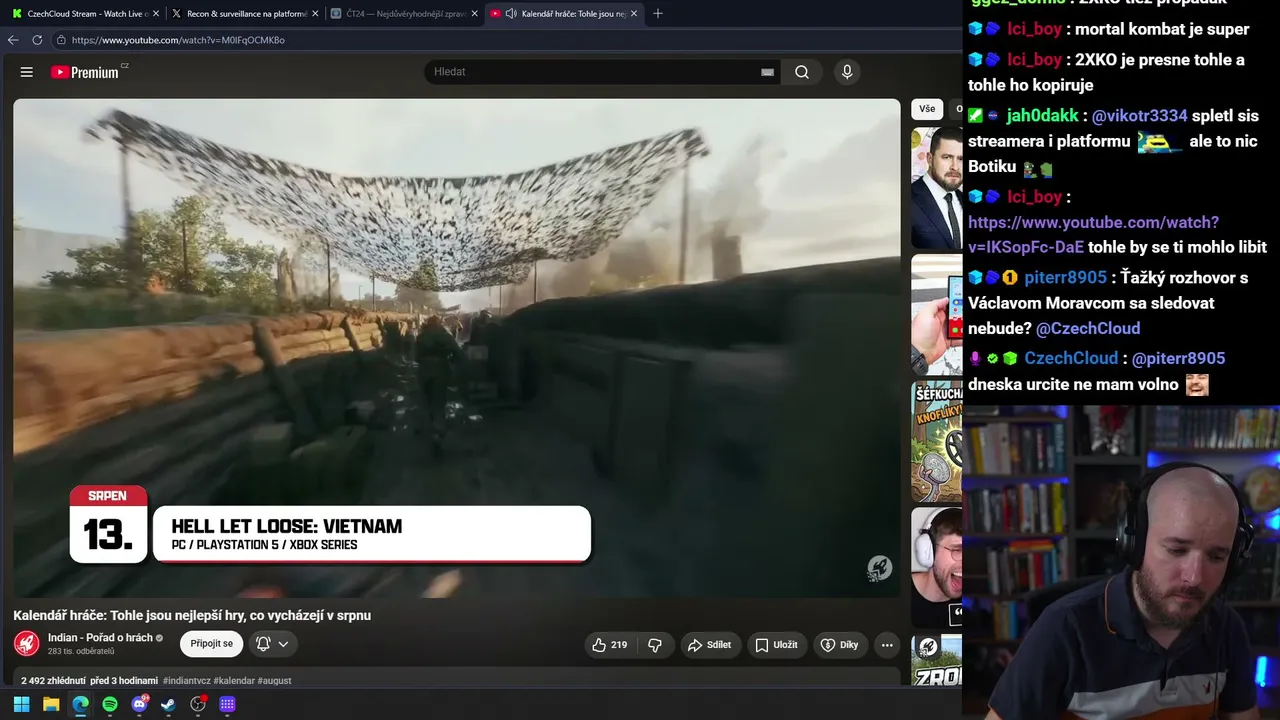Expand the notification bell dropdown
Viewport: 1280px width, 720px height.
[x=273, y=644]
